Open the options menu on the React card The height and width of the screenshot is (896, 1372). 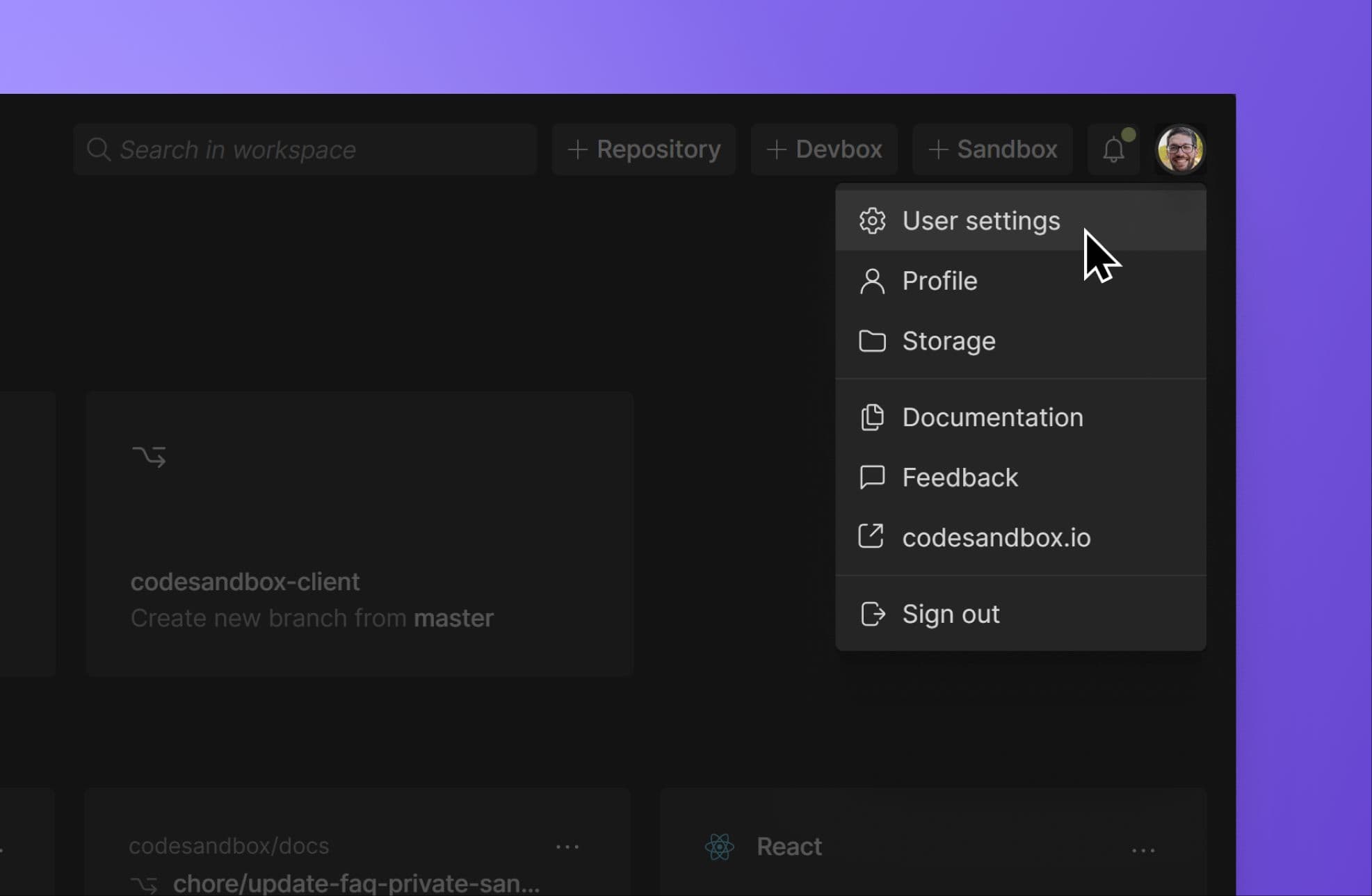coord(1144,849)
